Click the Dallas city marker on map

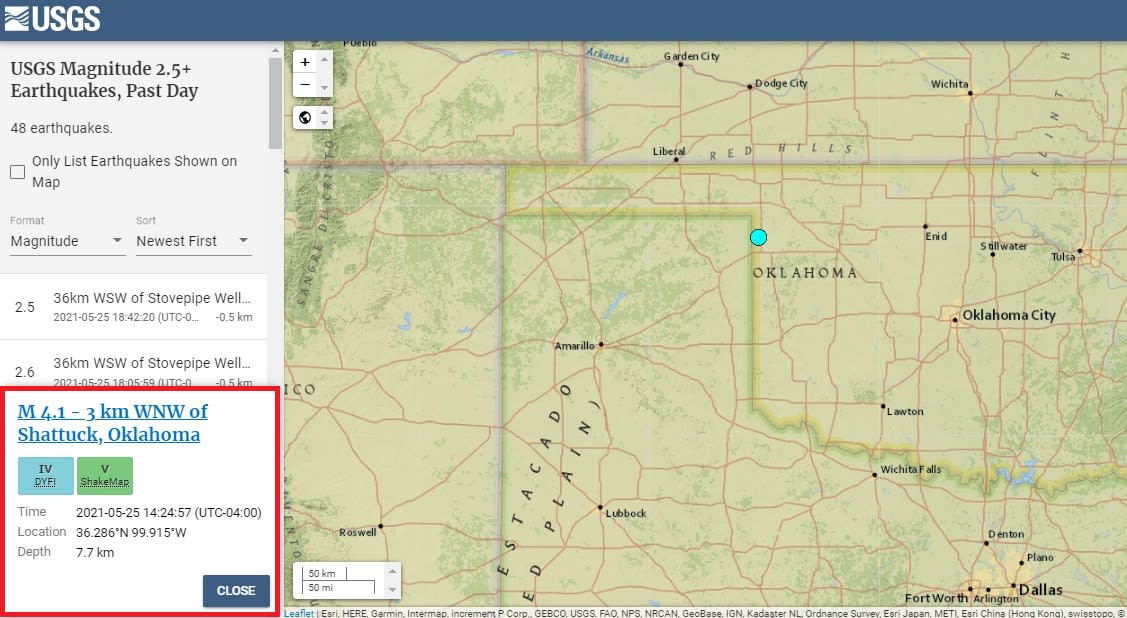click(x=1013, y=586)
